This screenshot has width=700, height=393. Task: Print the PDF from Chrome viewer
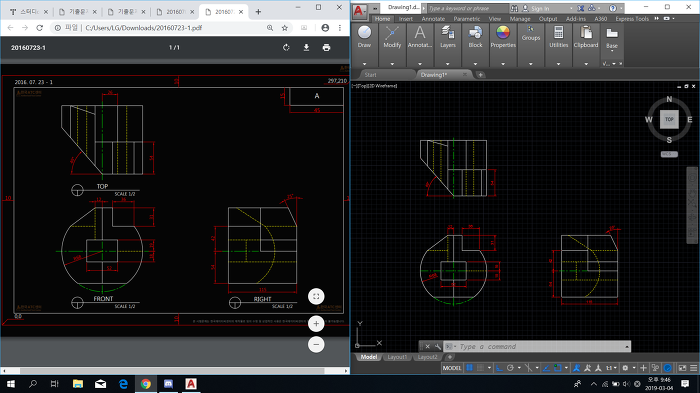pyautogui.click(x=326, y=47)
